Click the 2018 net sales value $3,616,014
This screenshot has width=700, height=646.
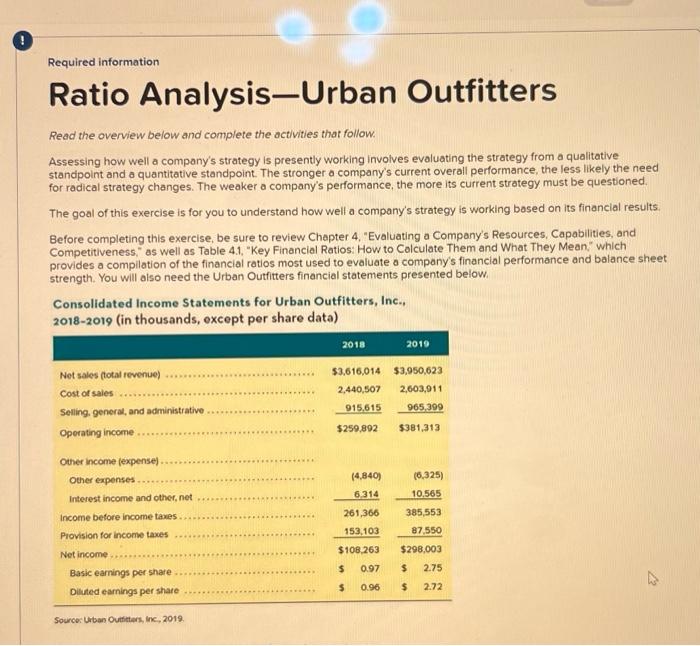[356, 371]
